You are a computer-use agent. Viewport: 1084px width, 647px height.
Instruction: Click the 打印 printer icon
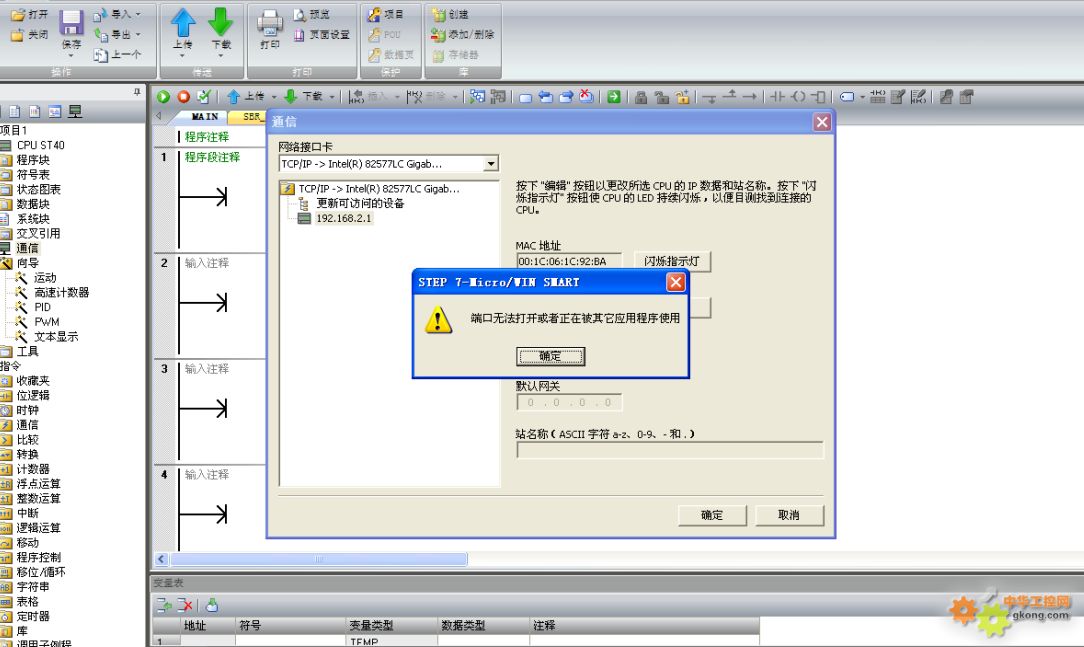click(270, 24)
